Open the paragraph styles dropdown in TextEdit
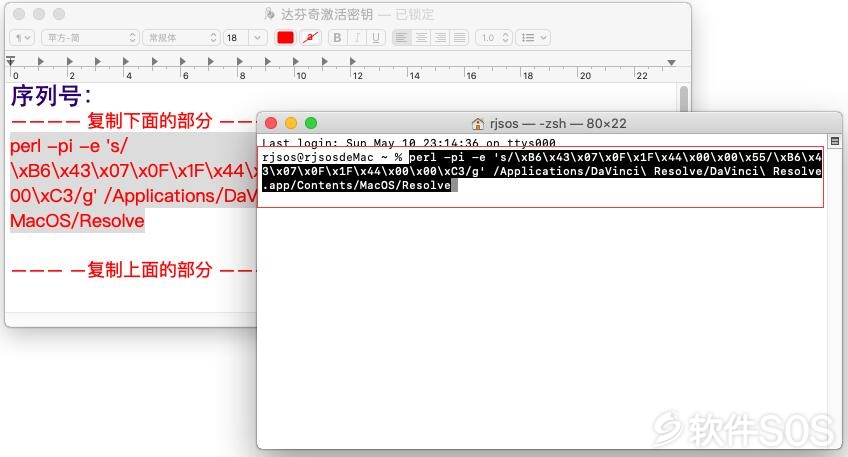The image size is (848, 457). click(x=22, y=37)
